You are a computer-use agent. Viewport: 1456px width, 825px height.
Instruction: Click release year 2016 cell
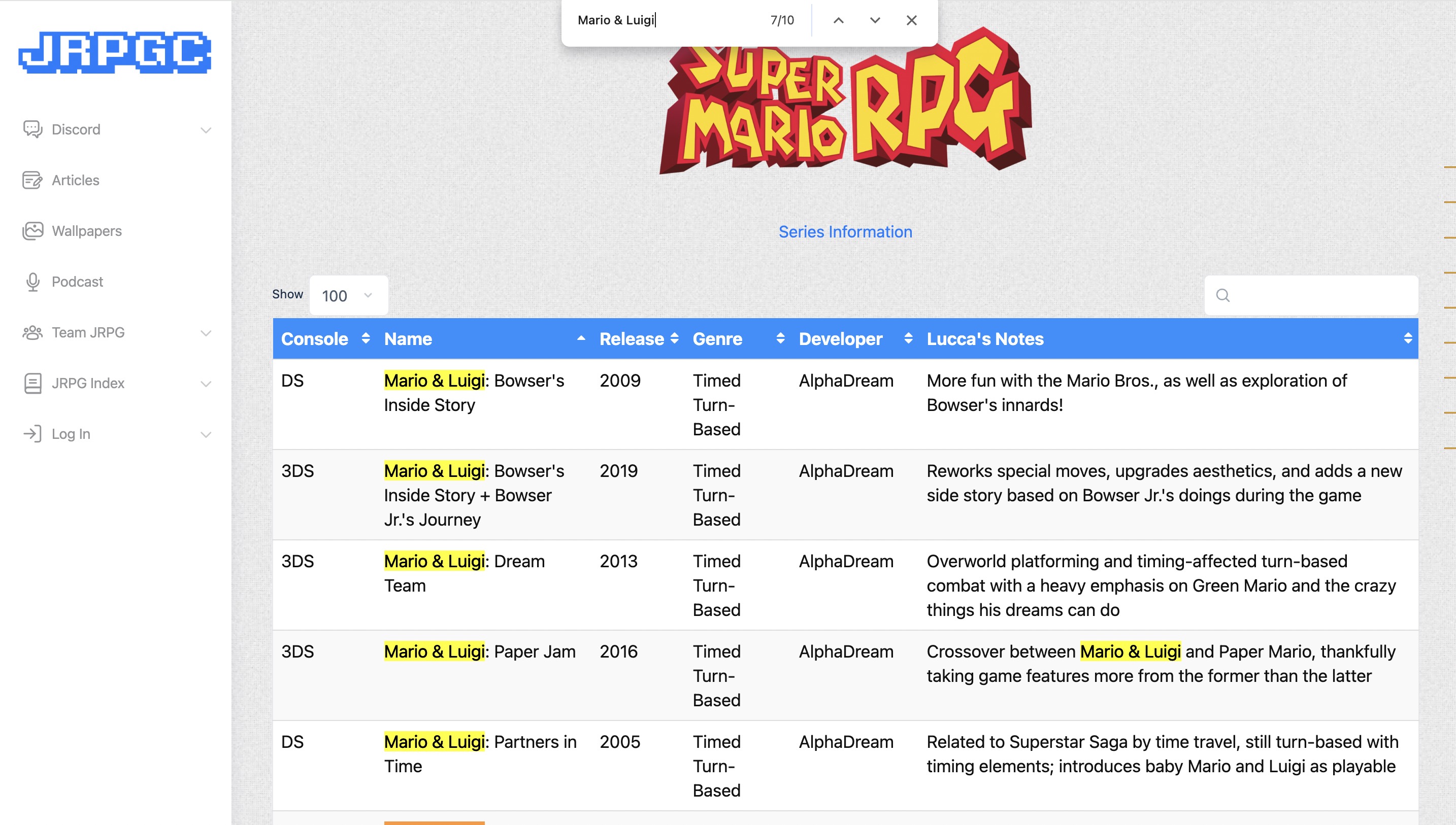click(618, 651)
